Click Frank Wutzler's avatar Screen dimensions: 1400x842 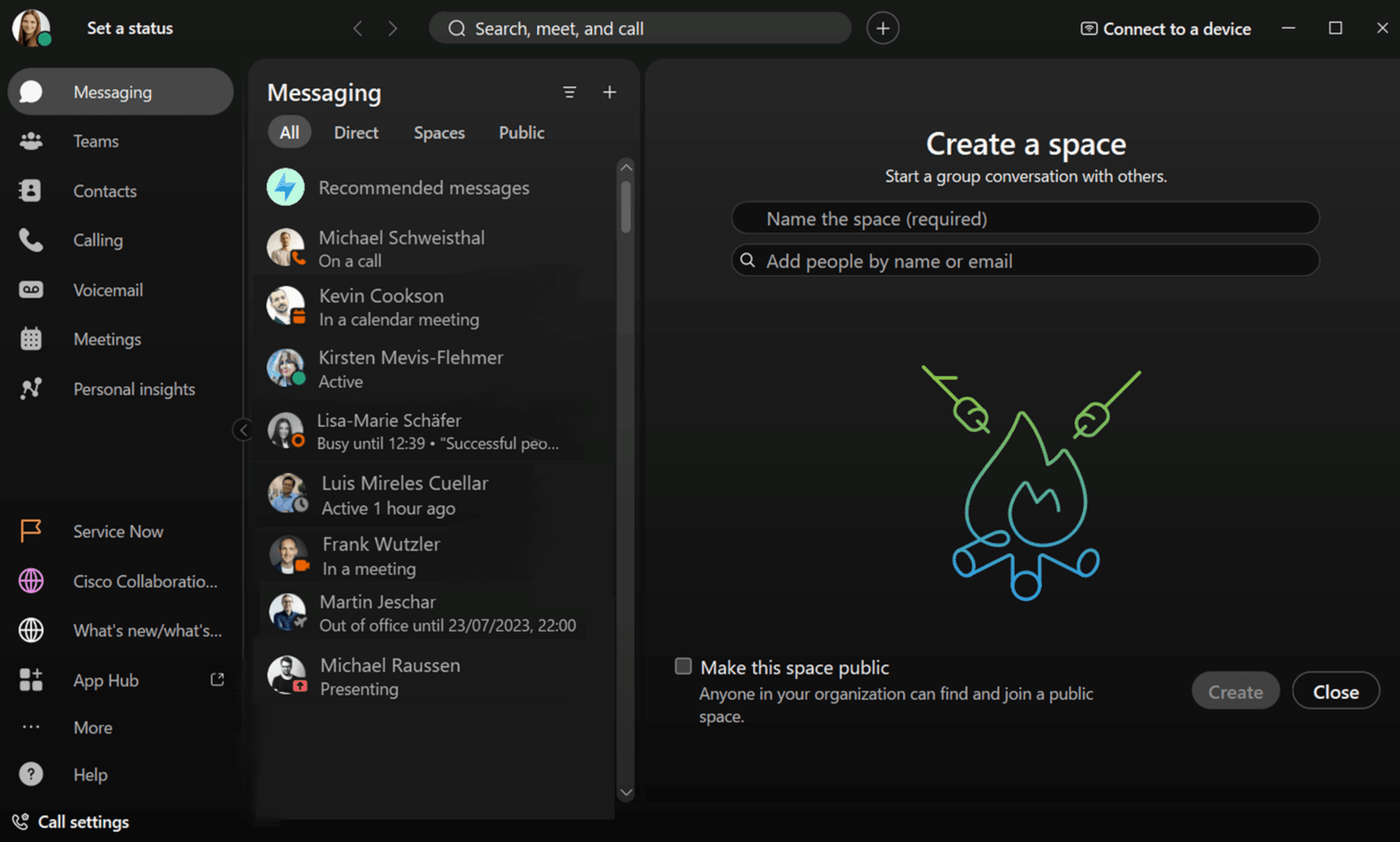pyautogui.click(x=289, y=555)
